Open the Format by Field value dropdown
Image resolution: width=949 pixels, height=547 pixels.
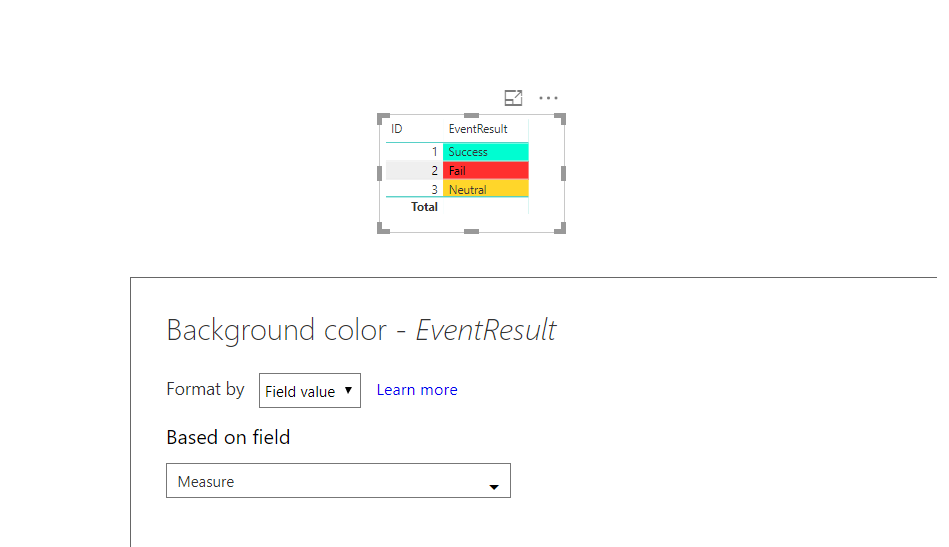click(310, 390)
